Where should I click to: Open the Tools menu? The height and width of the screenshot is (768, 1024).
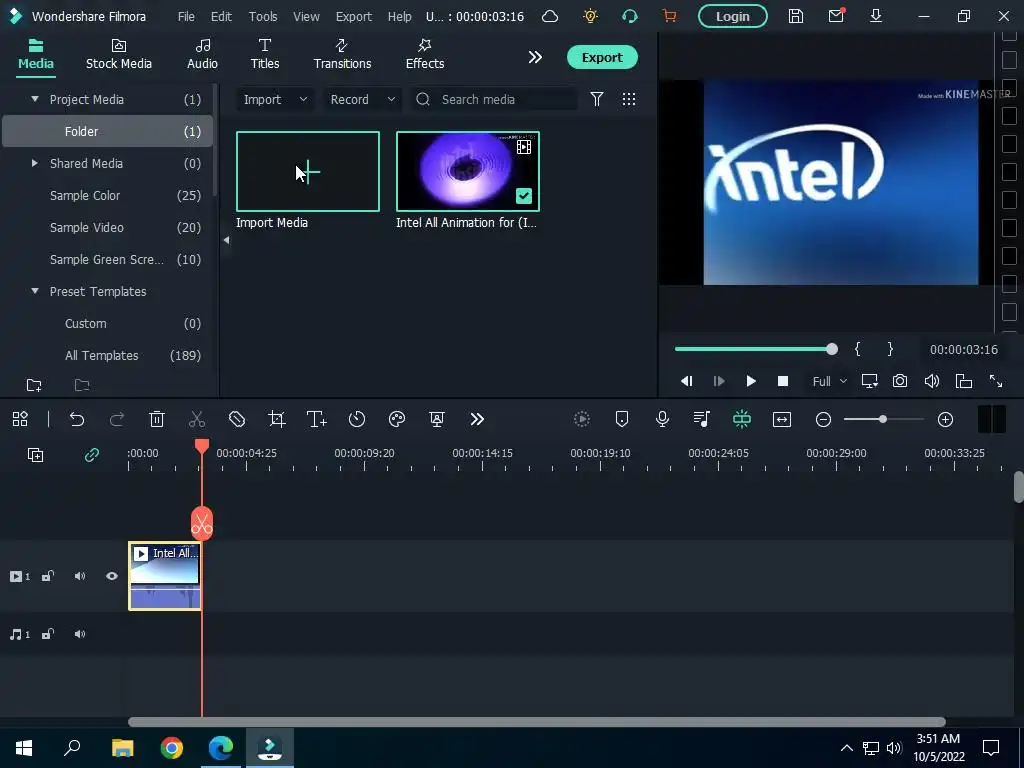263,16
